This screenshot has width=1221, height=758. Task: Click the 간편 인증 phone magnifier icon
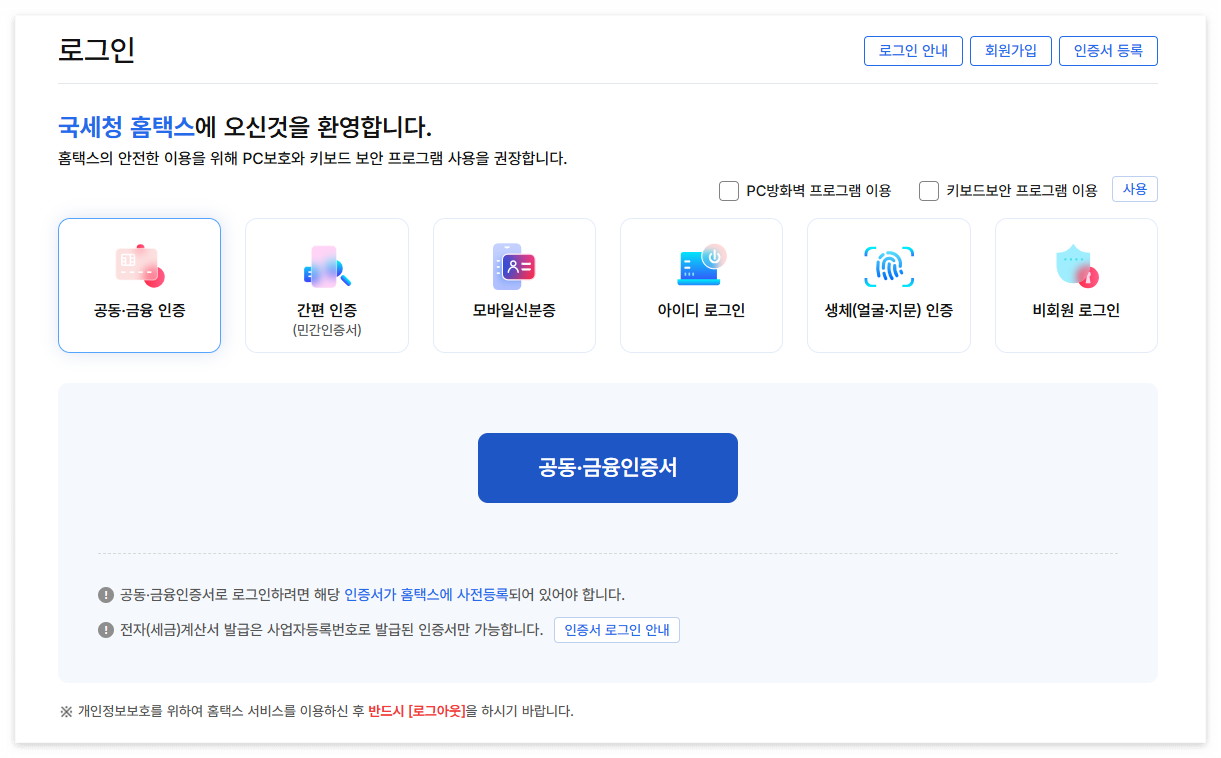click(x=327, y=267)
